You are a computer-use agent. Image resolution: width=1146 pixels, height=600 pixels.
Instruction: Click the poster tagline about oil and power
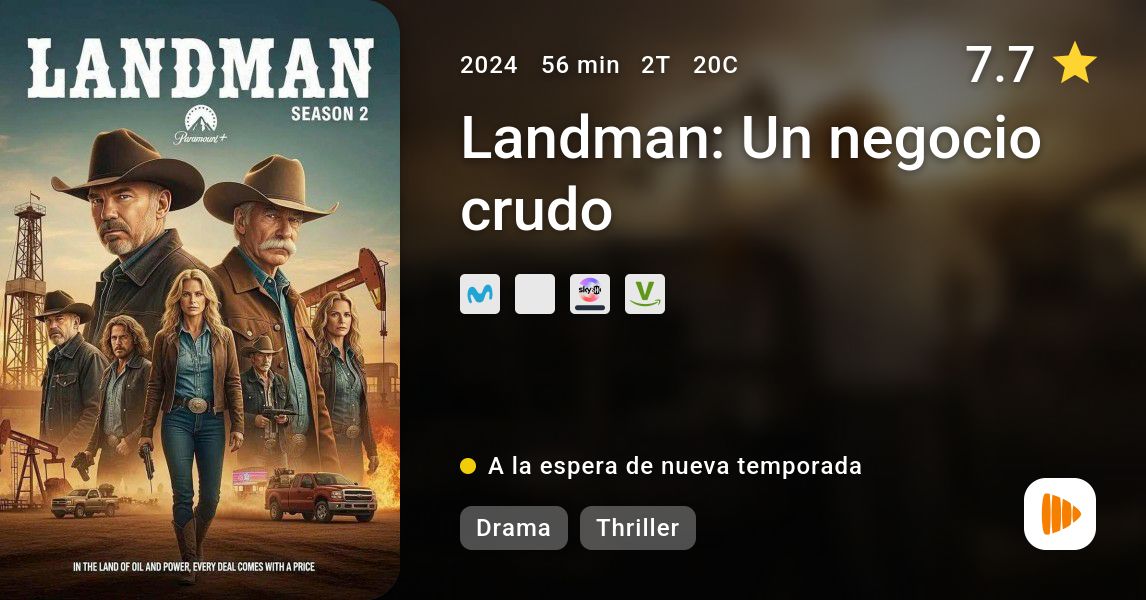194,566
